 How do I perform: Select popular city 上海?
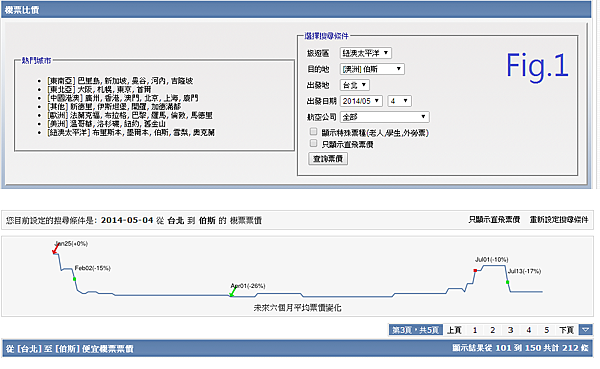(171, 98)
